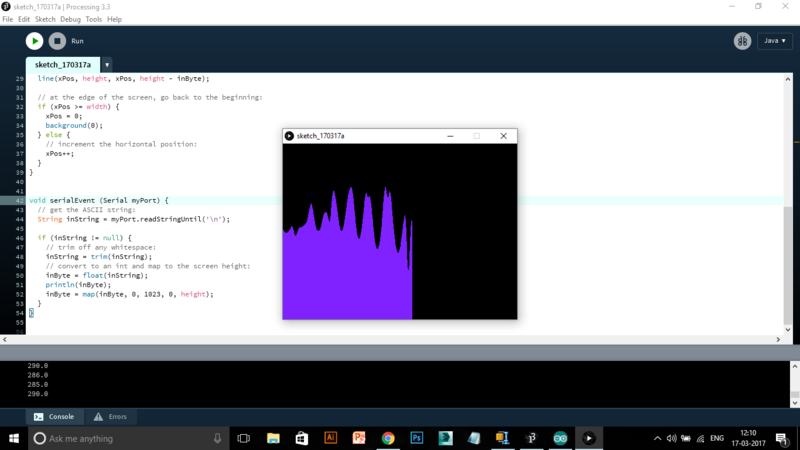Open Photoshop from the taskbar

[x=417, y=438]
